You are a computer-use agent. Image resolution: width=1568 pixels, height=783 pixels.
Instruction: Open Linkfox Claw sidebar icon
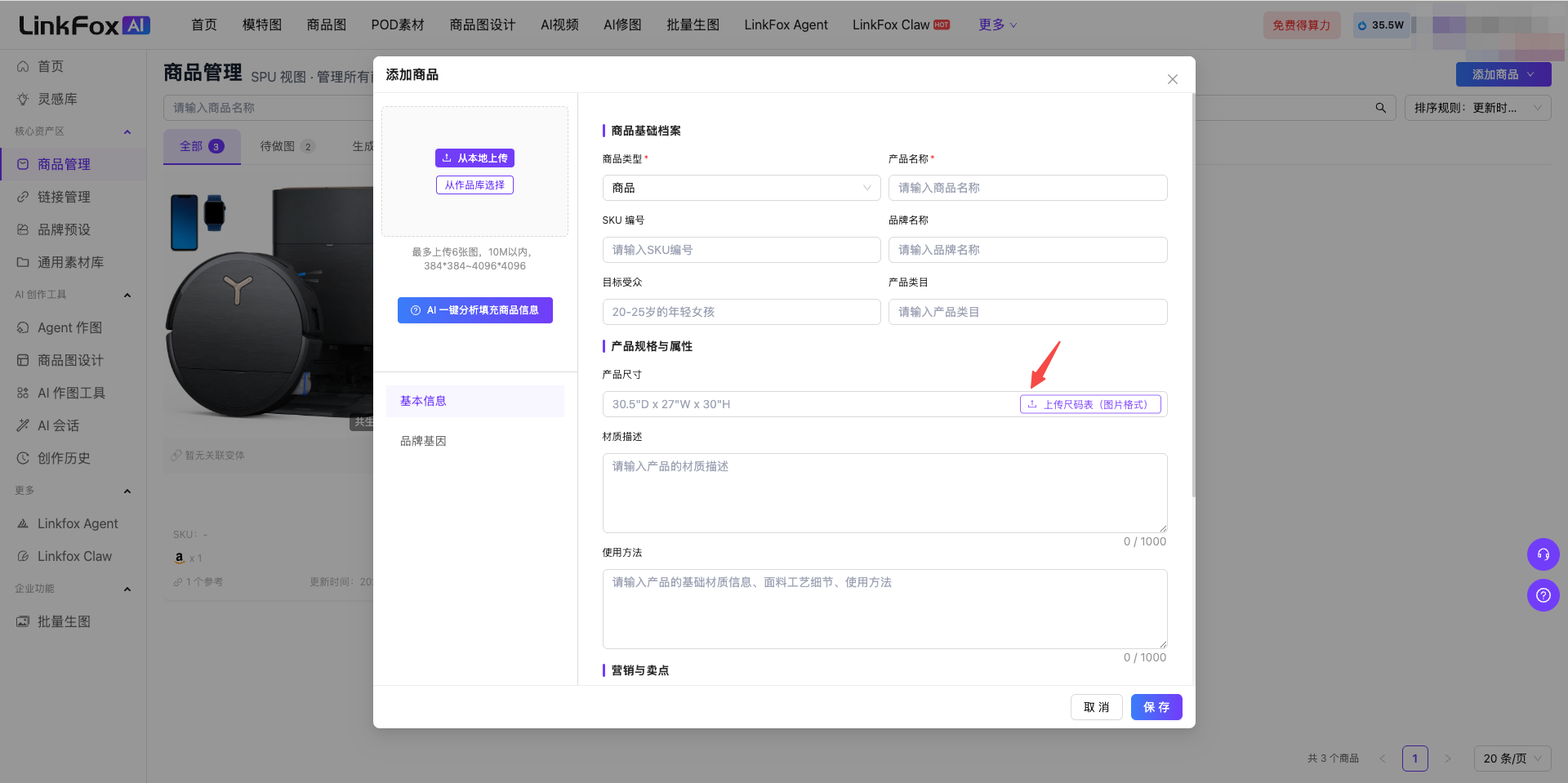[x=23, y=556]
